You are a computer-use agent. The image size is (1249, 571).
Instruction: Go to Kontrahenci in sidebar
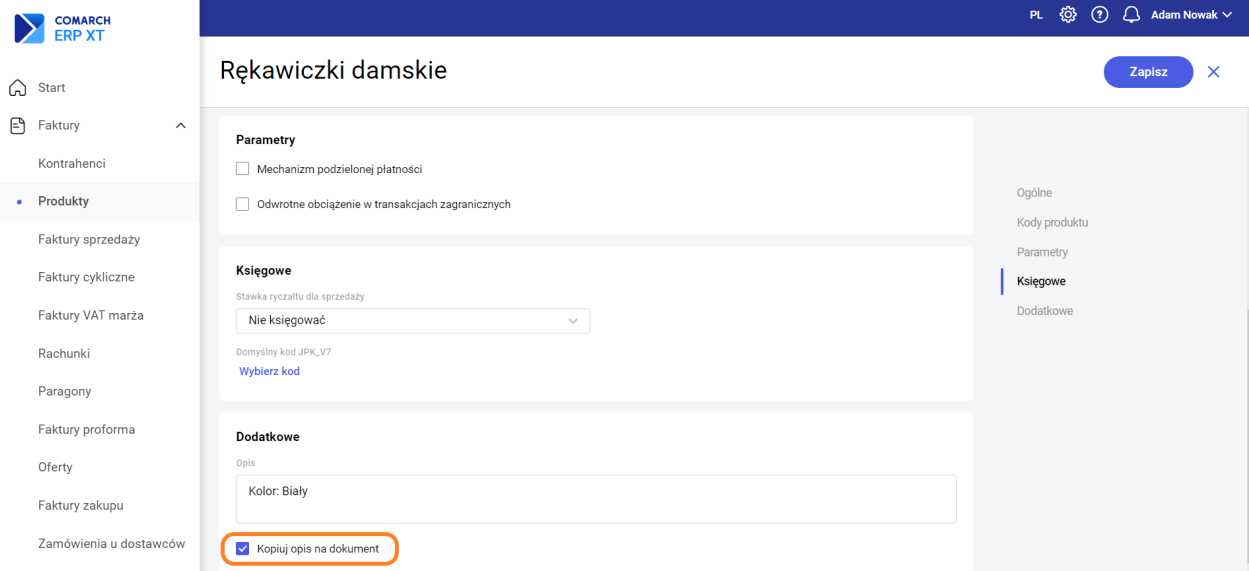[x=72, y=163]
